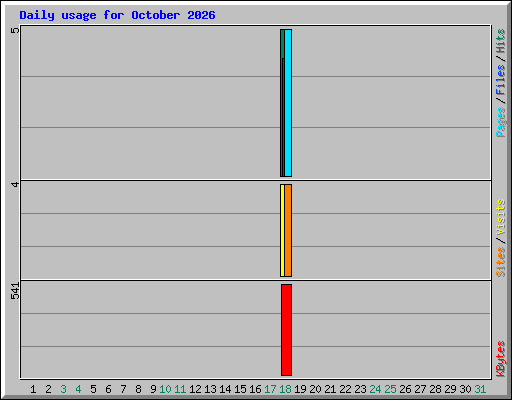Click day label '6' on the x-axis
The width and height of the screenshot is (512, 400).
(x=108, y=389)
